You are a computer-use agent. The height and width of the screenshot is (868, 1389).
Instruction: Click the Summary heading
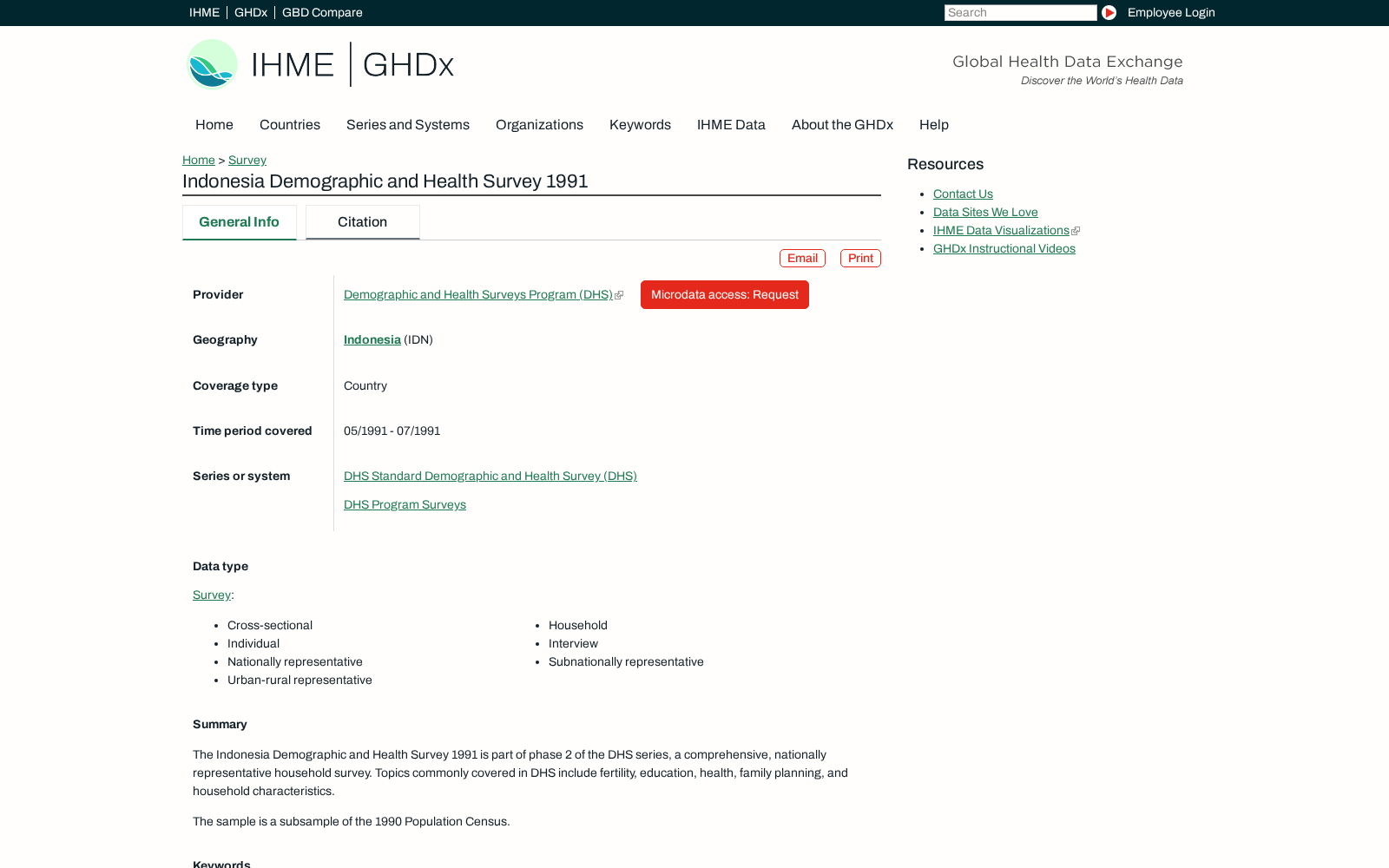coord(220,724)
